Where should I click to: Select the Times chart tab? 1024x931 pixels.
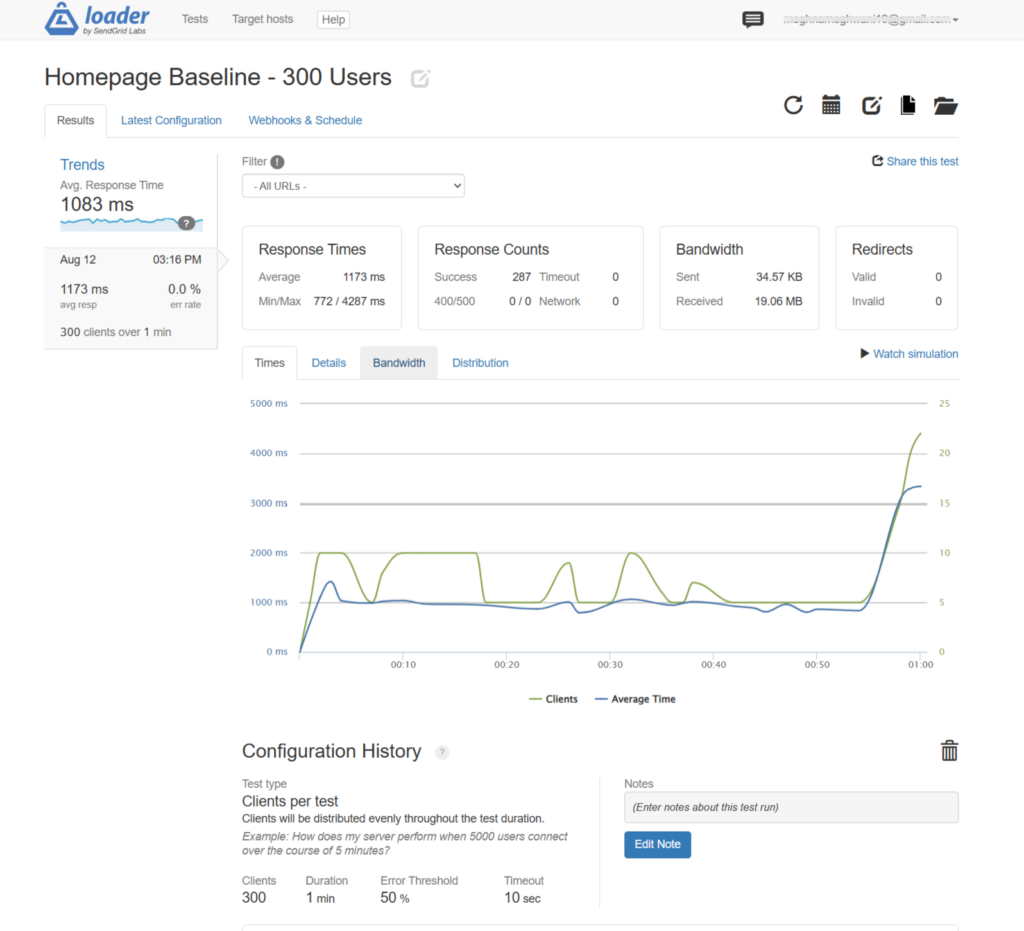click(x=269, y=363)
